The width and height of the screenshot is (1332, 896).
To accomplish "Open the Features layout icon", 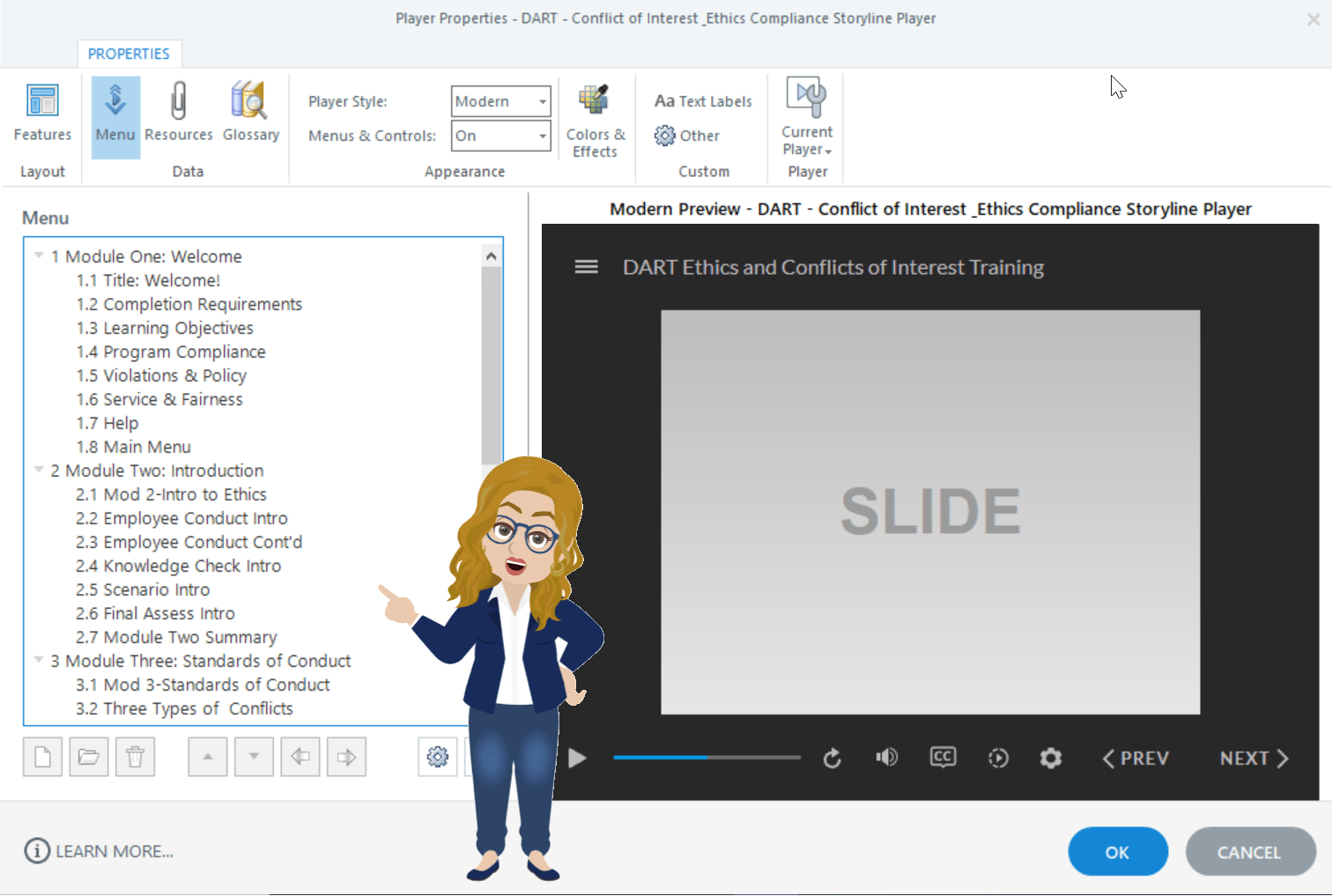I will 42,114.
